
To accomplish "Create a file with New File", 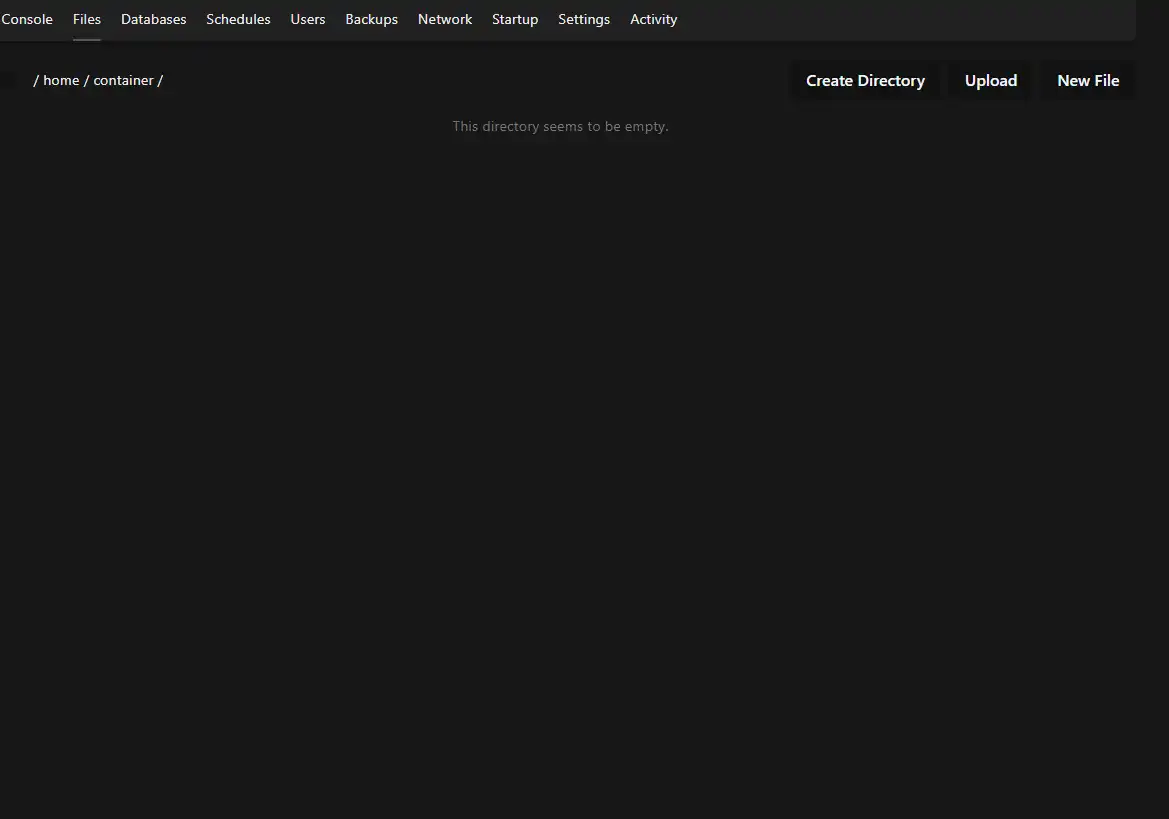I will point(1088,81).
